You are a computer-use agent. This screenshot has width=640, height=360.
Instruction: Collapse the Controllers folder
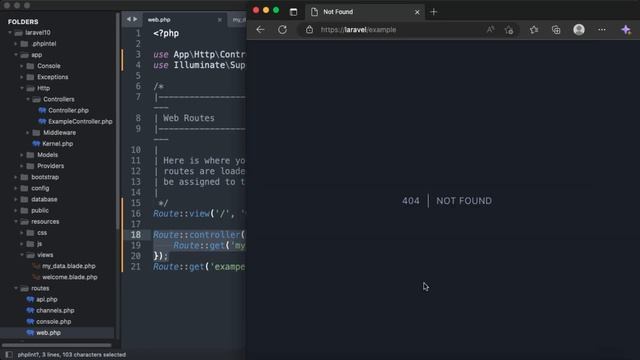pos(28,99)
